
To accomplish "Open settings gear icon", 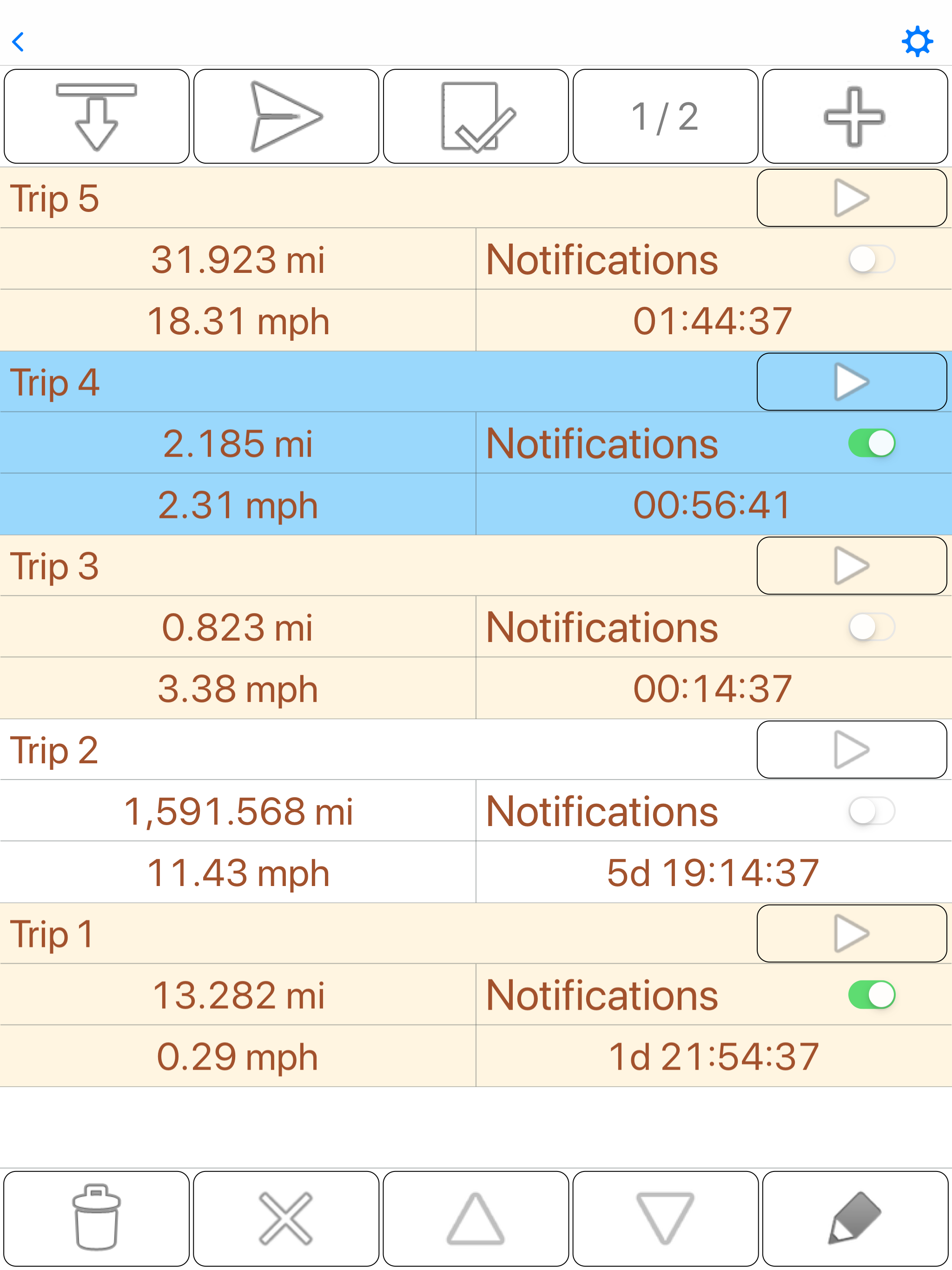I will point(917,42).
